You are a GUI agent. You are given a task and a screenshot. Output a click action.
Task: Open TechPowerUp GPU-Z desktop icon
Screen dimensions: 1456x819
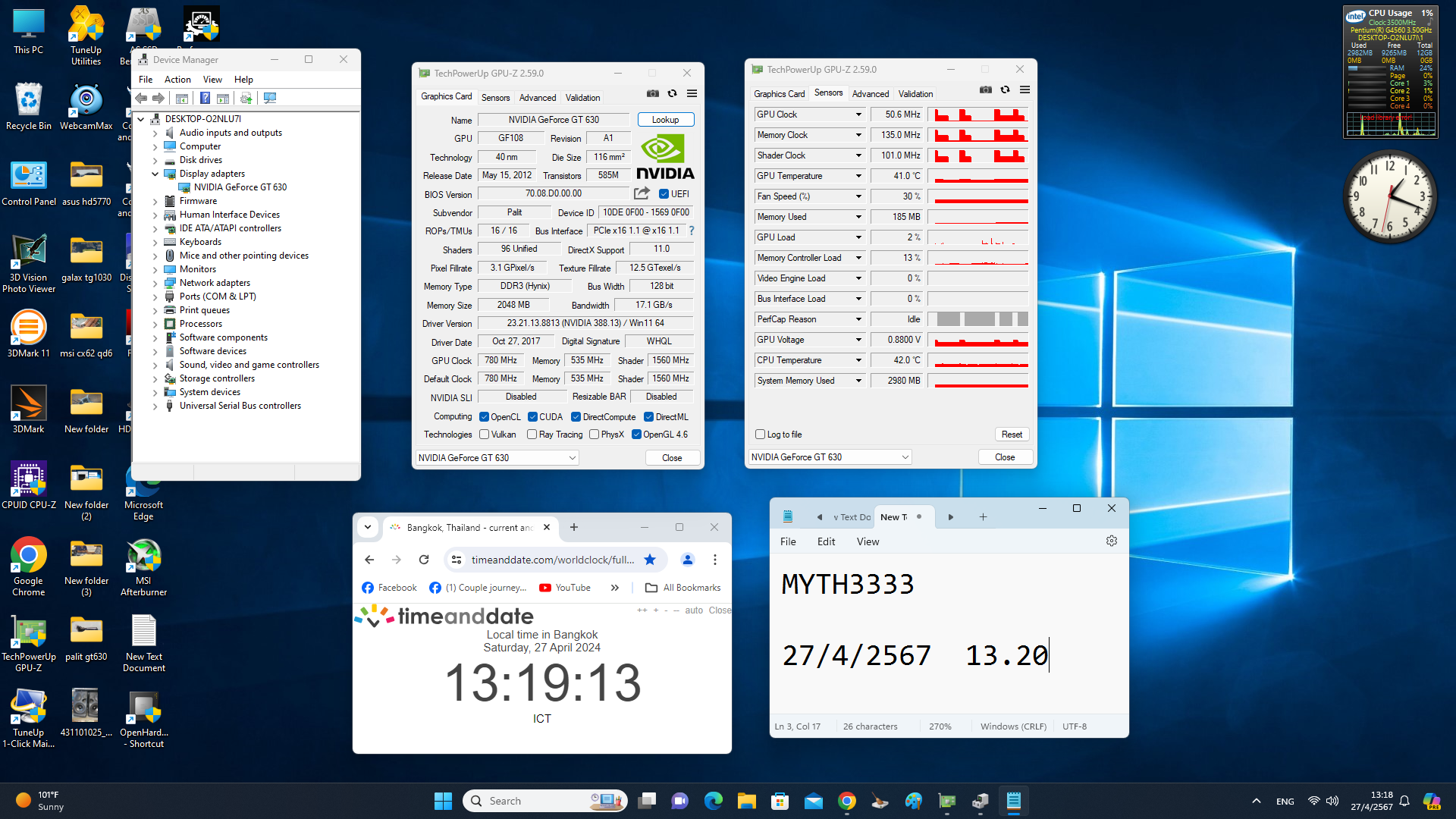click(29, 643)
